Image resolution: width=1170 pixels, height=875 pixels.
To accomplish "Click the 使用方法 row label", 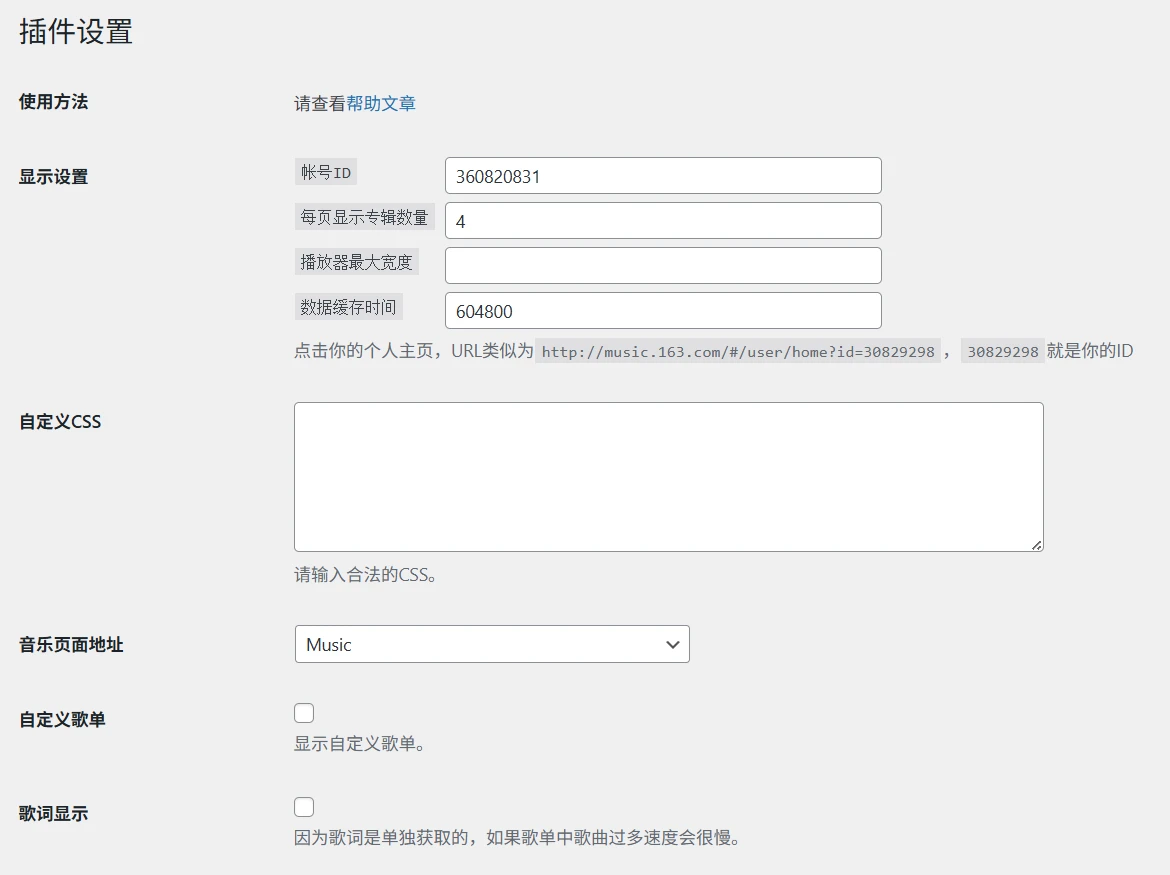I will 54,102.
